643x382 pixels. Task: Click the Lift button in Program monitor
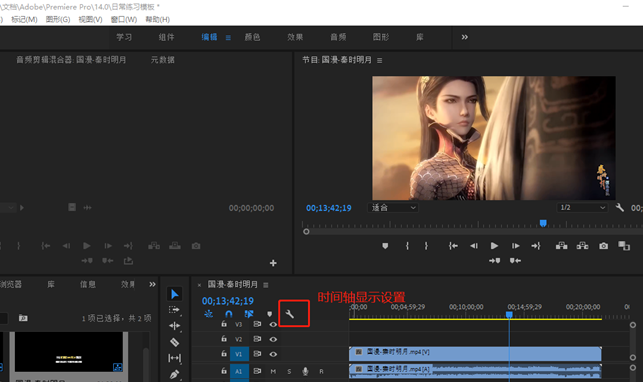pyautogui.click(x=561, y=246)
